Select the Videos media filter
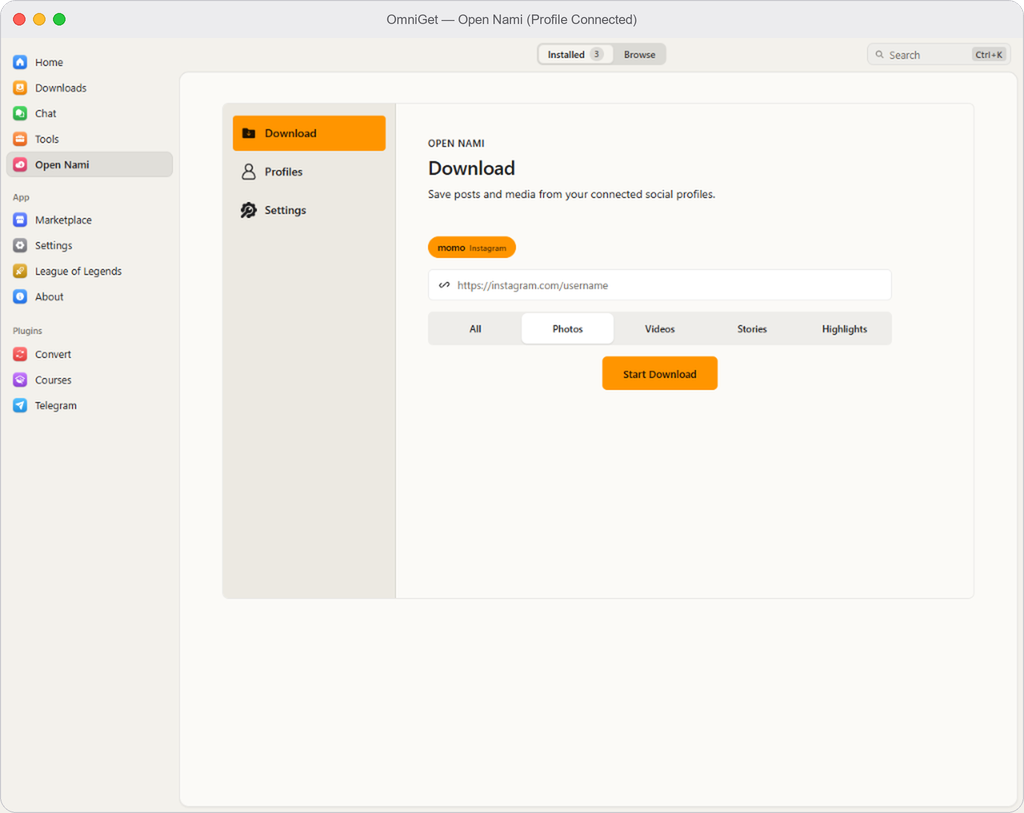 (660, 328)
